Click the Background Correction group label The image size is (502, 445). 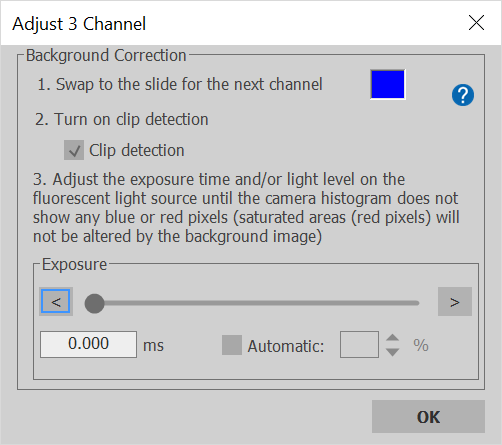[x=106, y=55]
